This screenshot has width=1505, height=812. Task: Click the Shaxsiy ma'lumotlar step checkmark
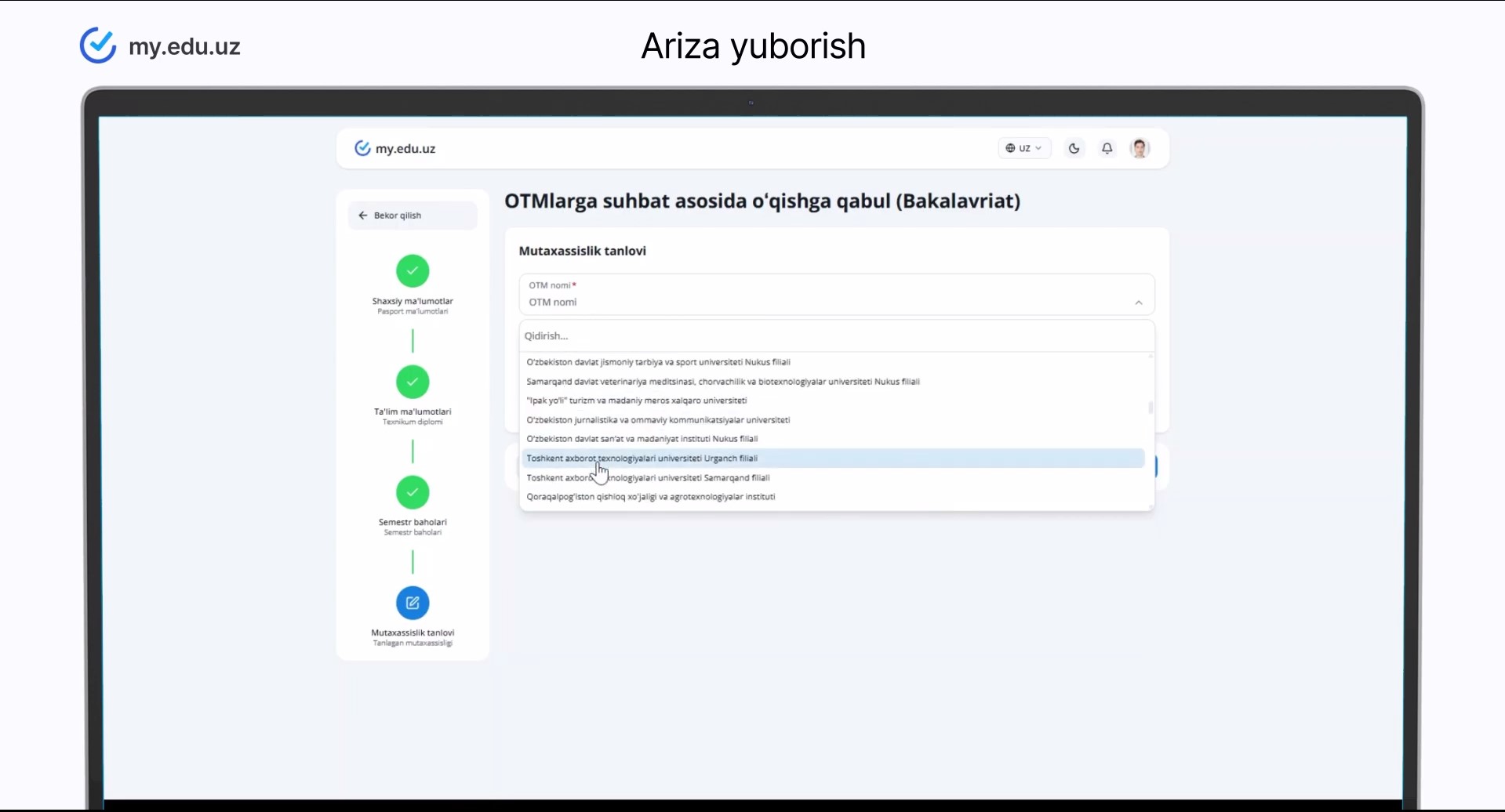pyautogui.click(x=413, y=271)
